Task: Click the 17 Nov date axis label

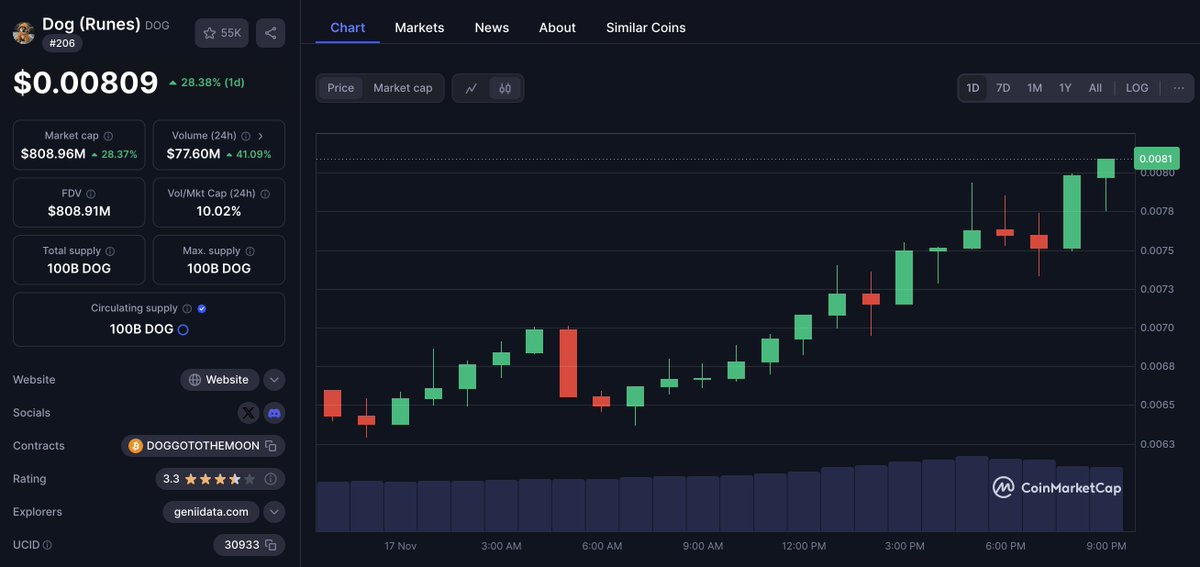Action: pos(400,546)
